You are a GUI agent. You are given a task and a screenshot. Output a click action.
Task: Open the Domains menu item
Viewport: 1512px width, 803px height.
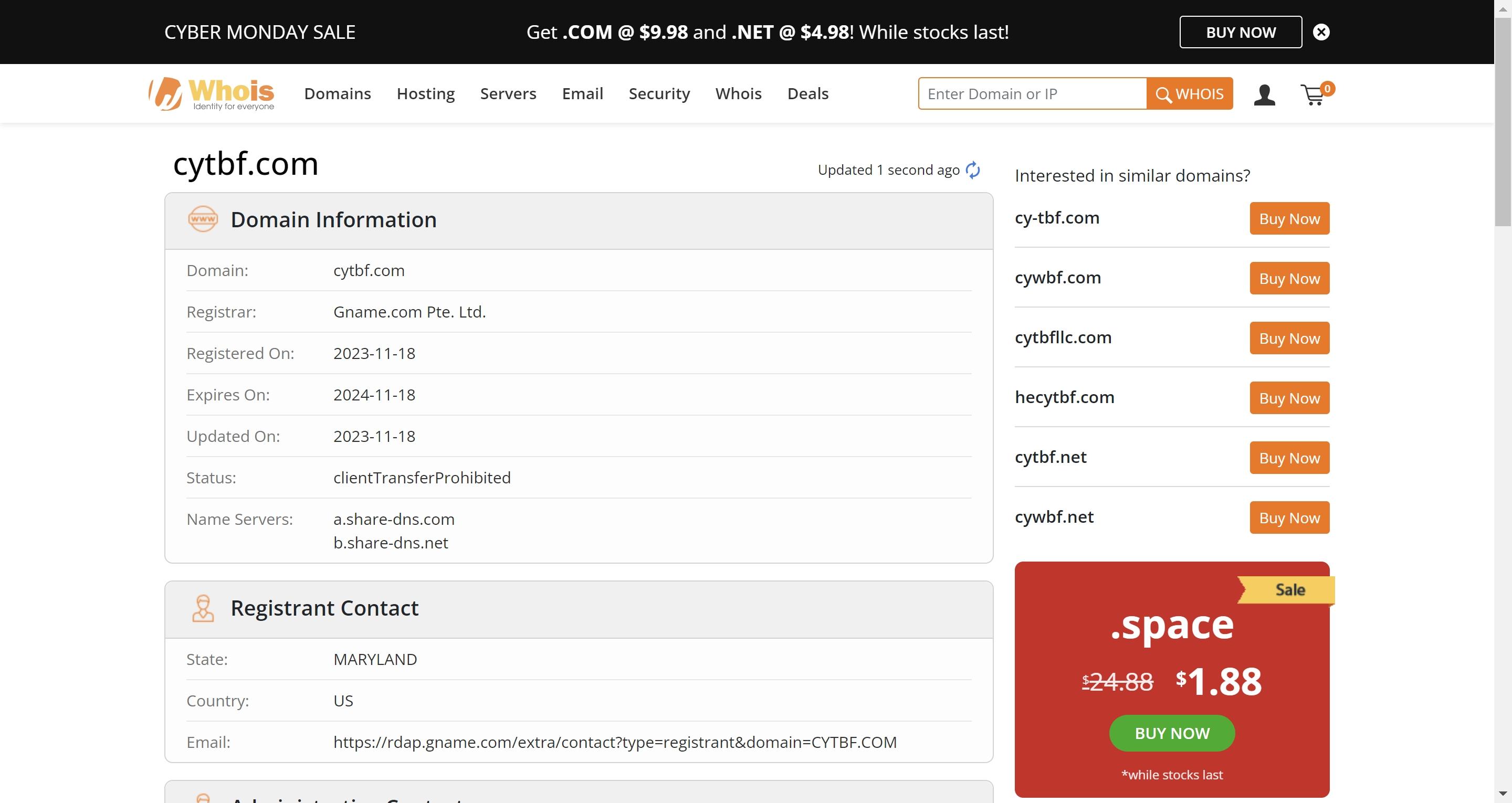(x=337, y=93)
